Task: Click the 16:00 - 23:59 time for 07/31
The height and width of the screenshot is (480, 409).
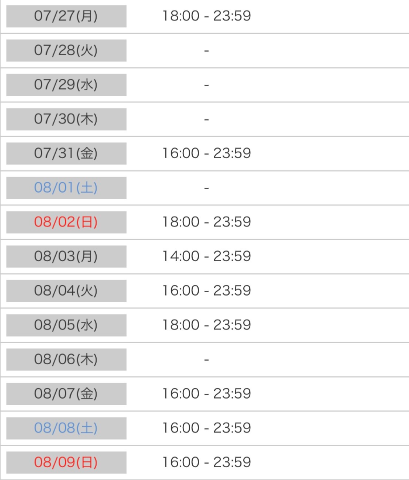Action: pyautogui.click(x=206, y=153)
